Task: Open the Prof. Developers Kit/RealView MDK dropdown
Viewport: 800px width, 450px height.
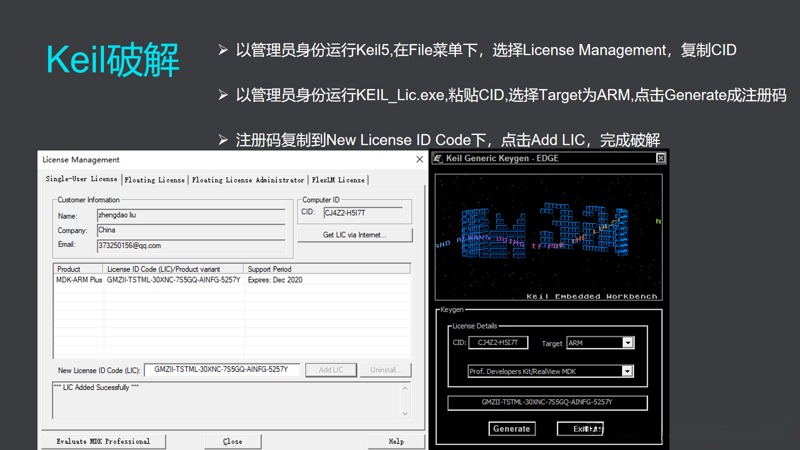Action: point(627,371)
